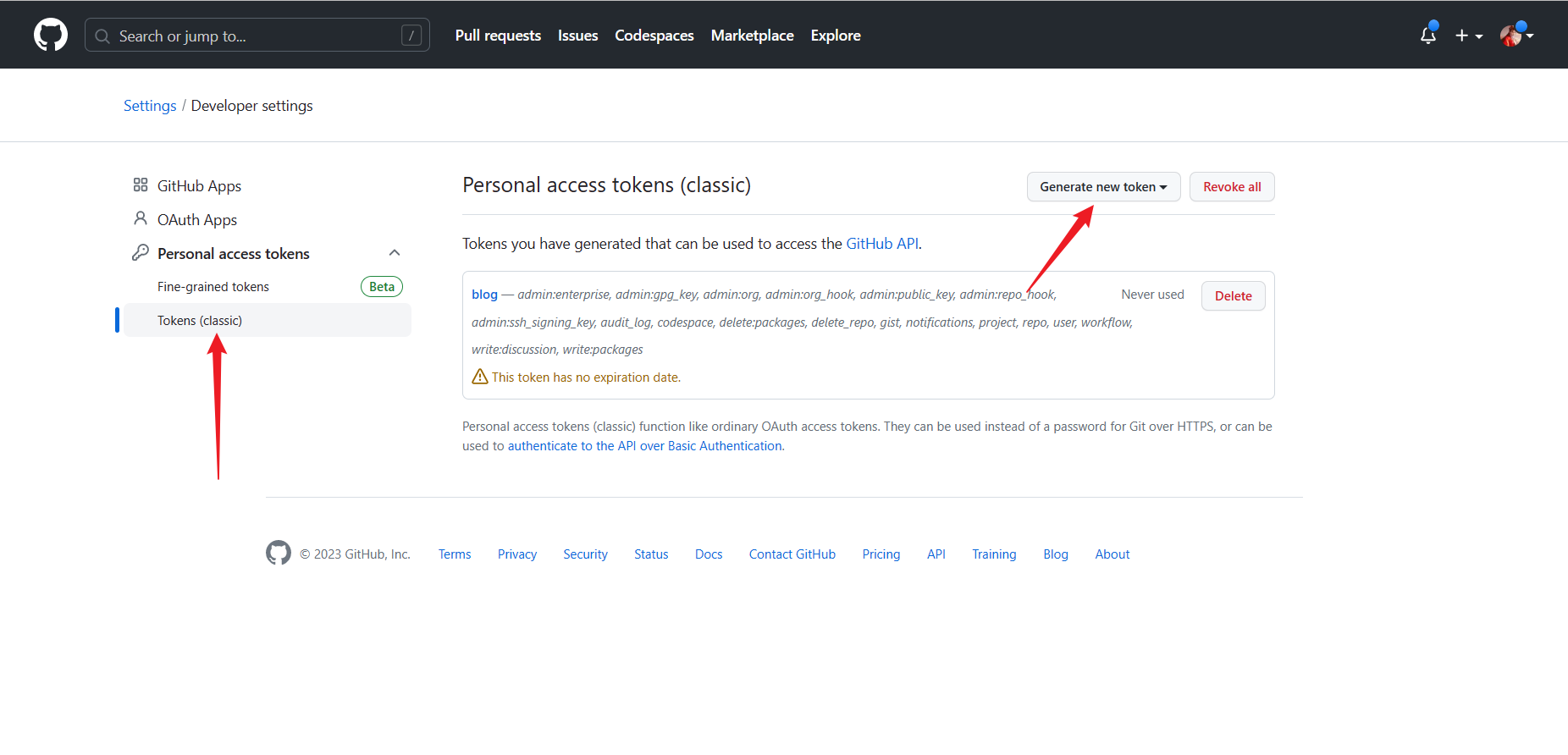
Task: Collapse the Personal access tokens section
Action: click(395, 253)
